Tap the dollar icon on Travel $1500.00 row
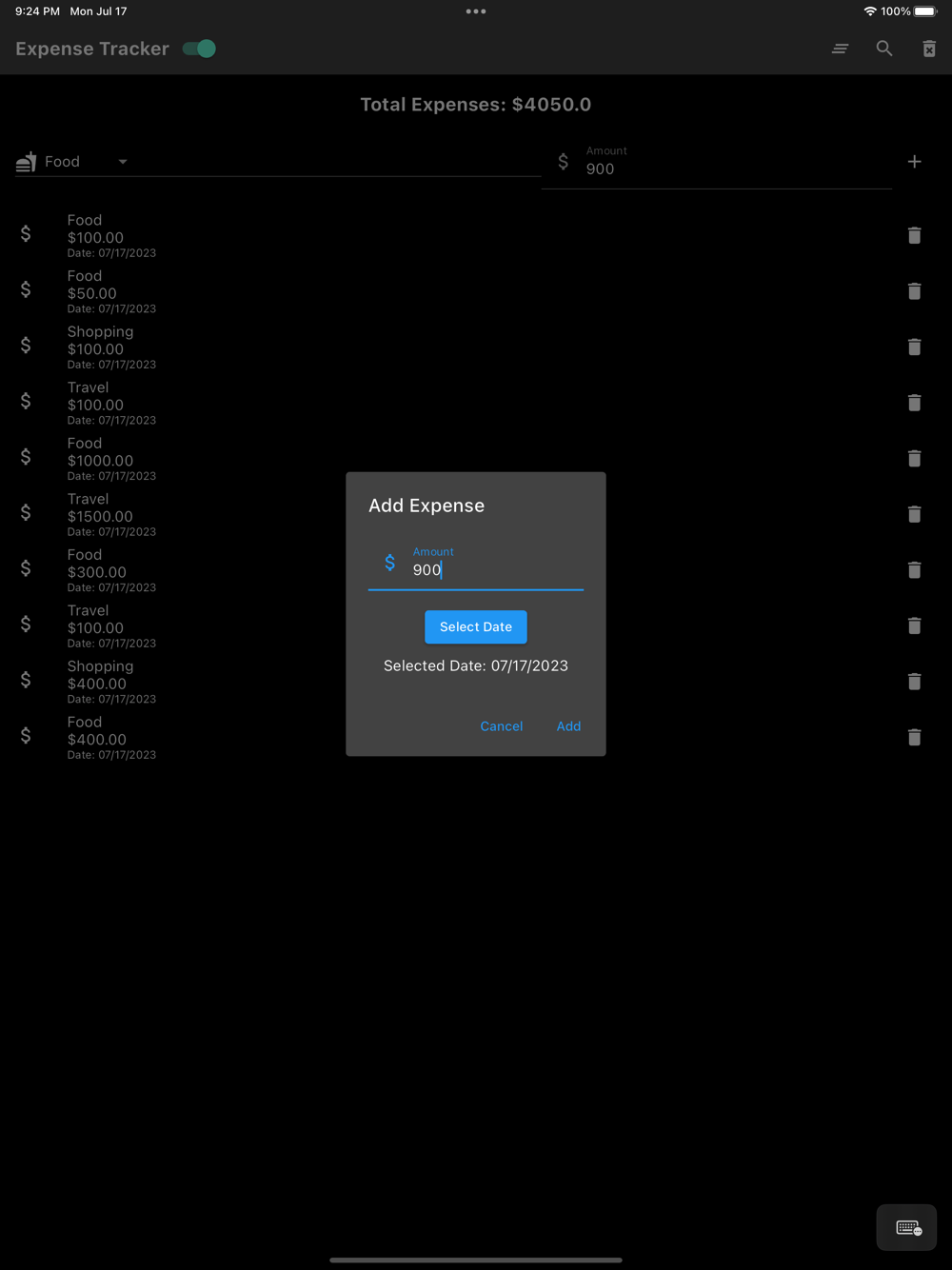This screenshot has width=952, height=1270. click(26, 512)
